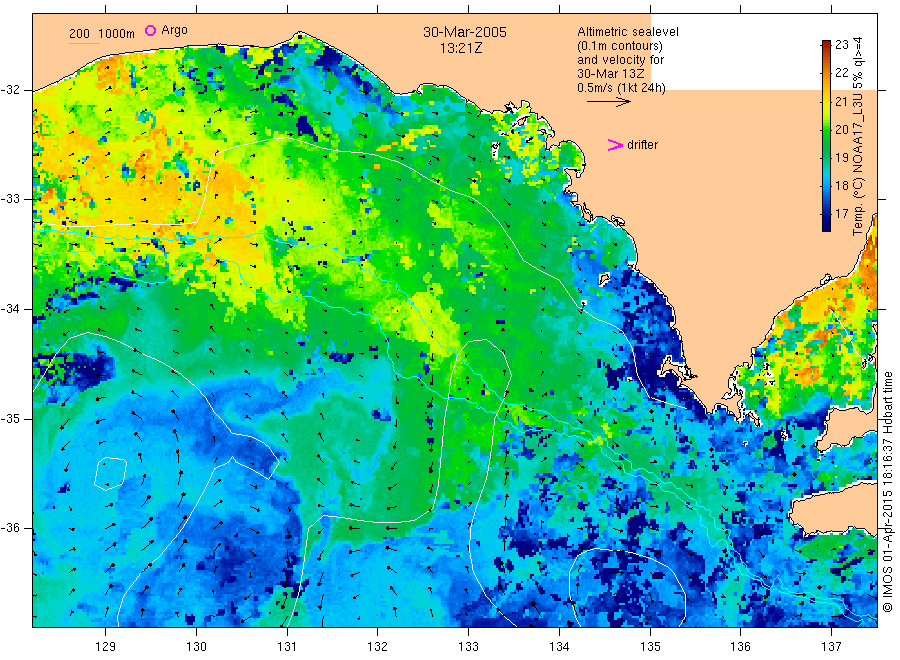Click the magenta drifter arrowhead symbol
The width and height of the screenshot is (900, 660).
[615, 145]
